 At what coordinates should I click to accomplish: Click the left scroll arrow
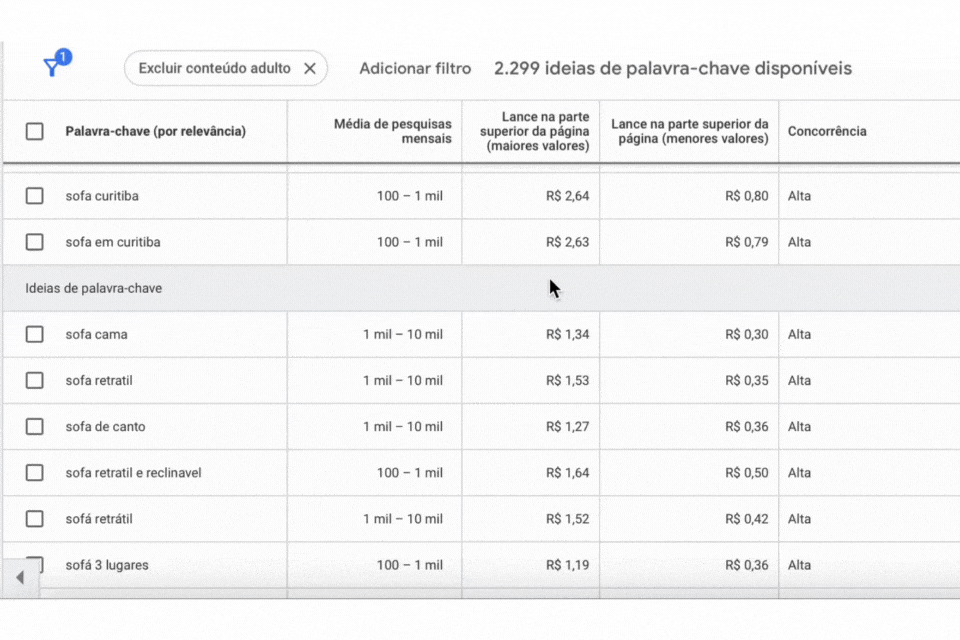pyautogui.click(x=20, y=577)
